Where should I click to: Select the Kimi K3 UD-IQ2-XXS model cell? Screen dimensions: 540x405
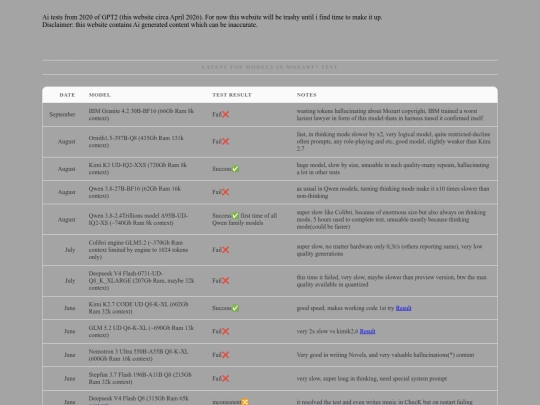137,169
